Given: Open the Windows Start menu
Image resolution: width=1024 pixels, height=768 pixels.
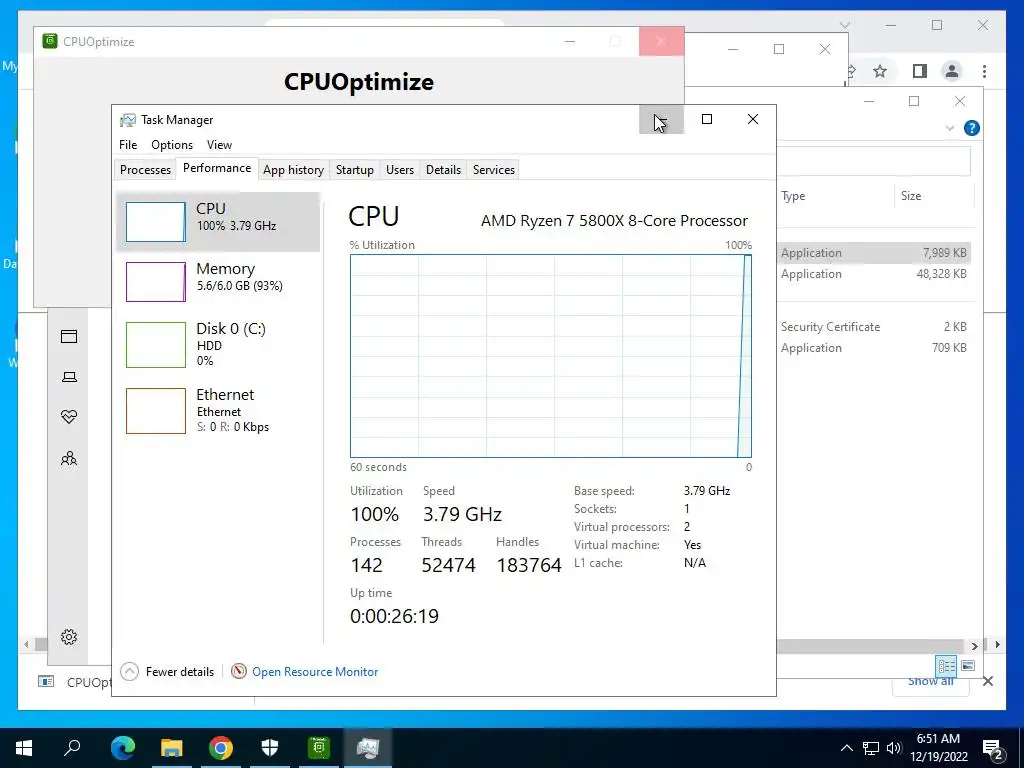Looking at the screenshot, I should (24, 748).
